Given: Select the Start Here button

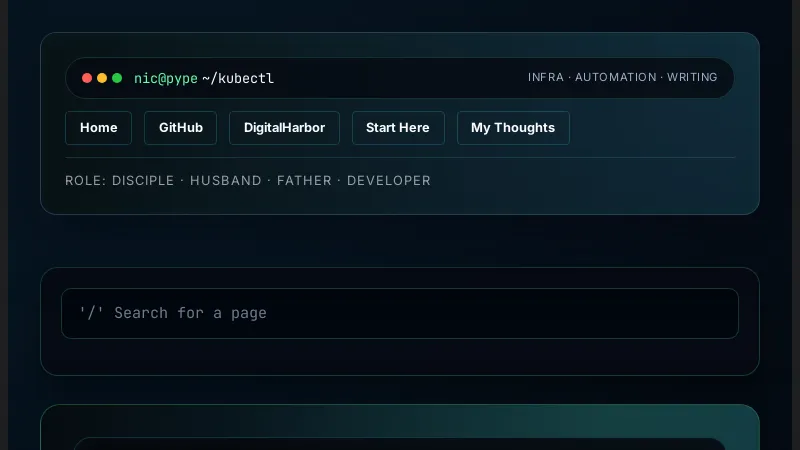Looking at the screenshot, I should pyautogui.click(x=398, y=128).
